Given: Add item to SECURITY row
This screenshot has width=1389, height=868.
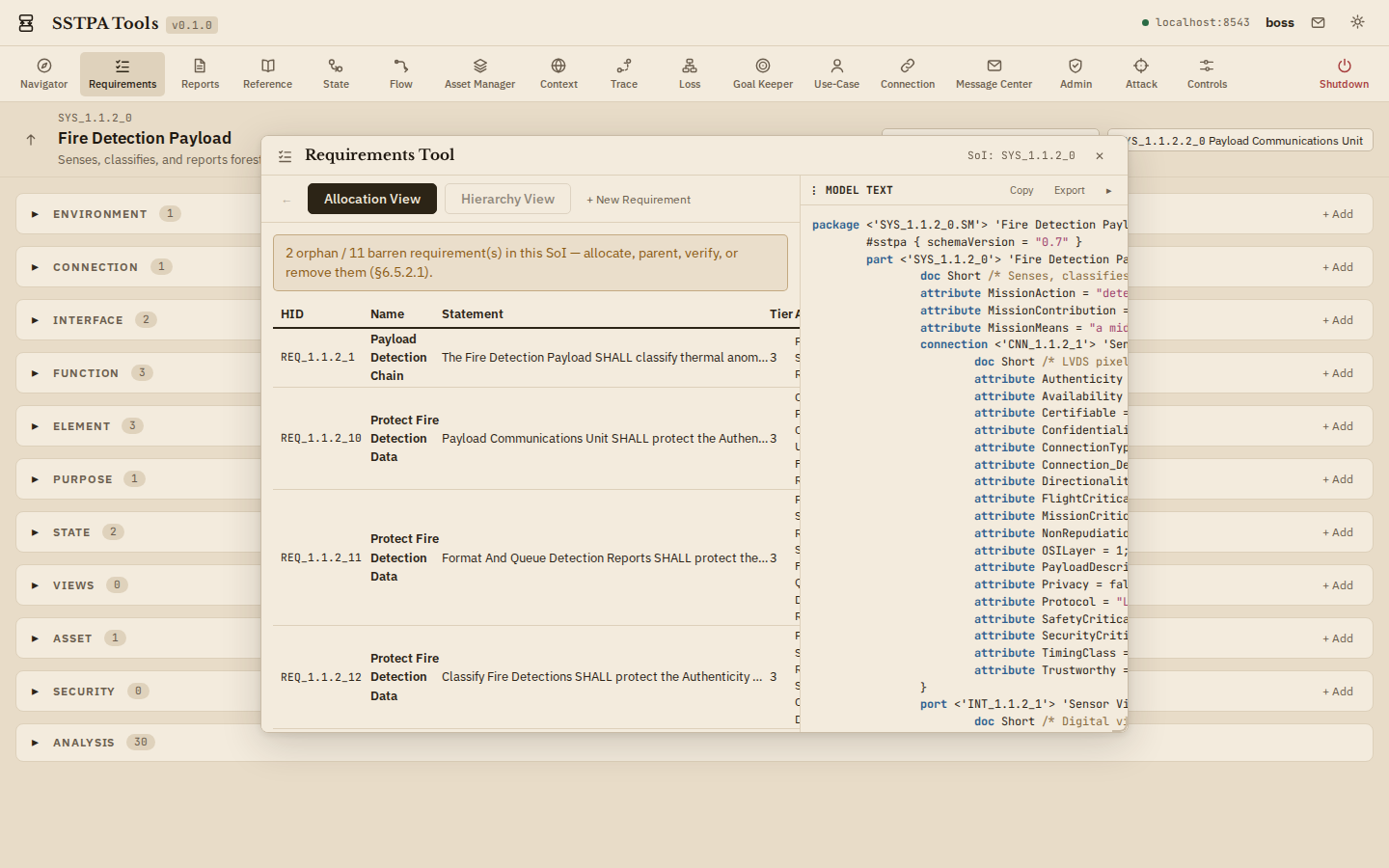Looking at the screenshot, I should pyautogui.click(x=1337, y=692).
